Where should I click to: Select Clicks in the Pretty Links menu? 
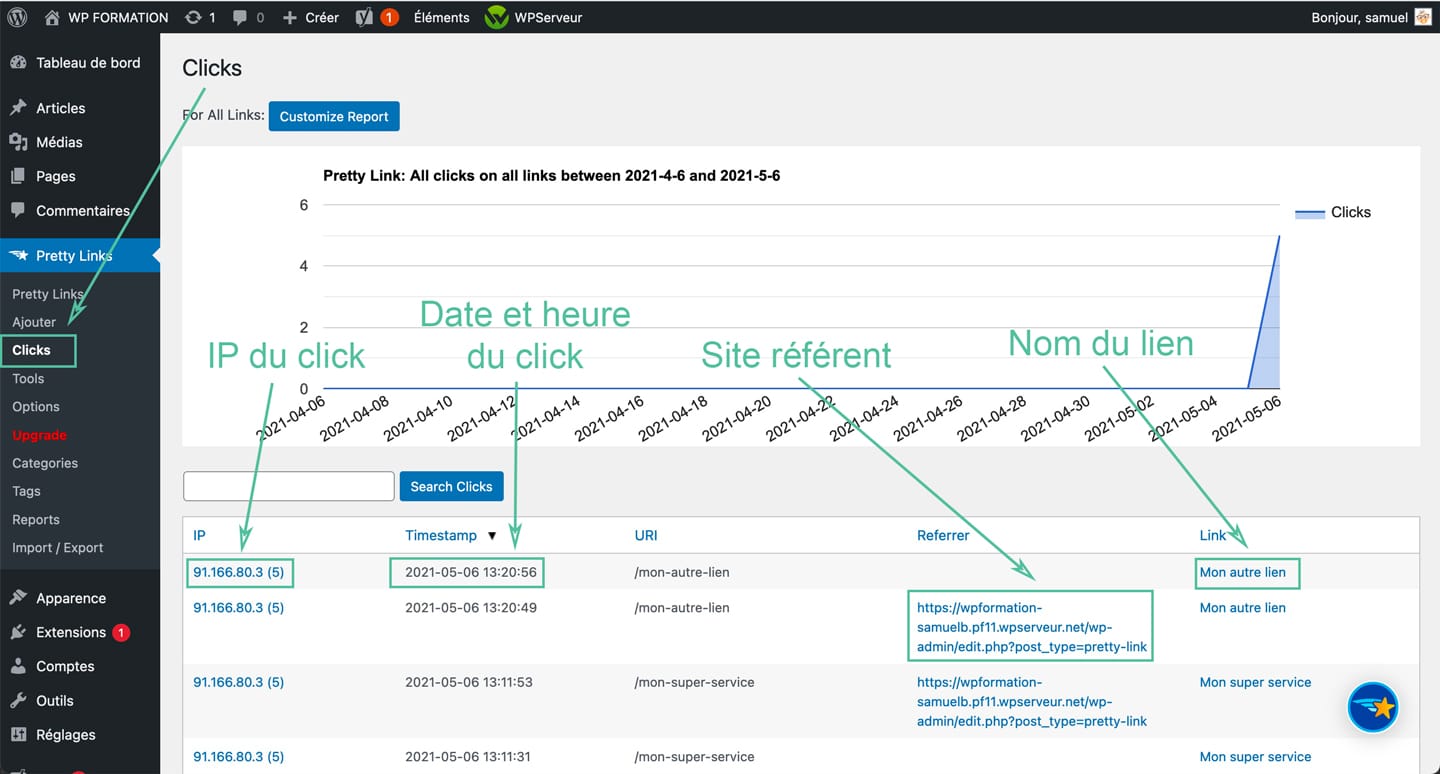31,350
